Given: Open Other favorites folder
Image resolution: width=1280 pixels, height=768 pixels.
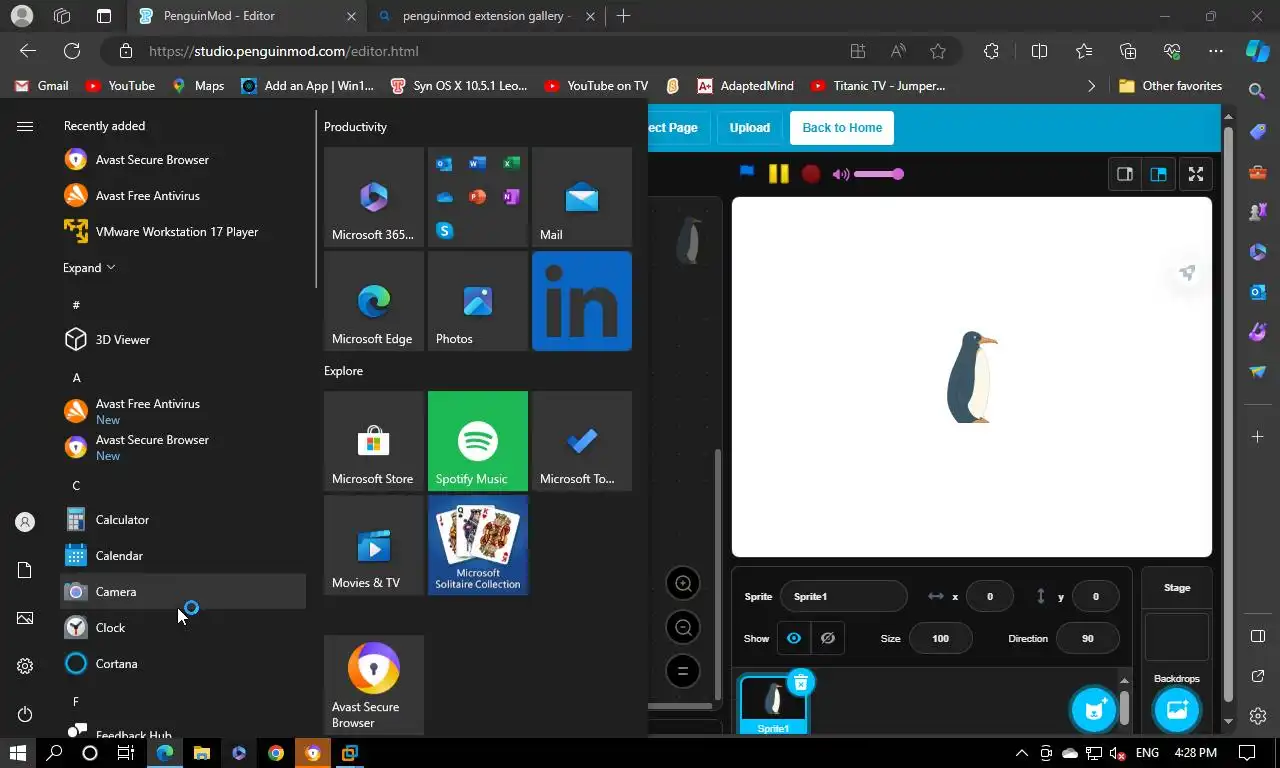Looking at the screenshot, I should click(x=1170, y=86).
